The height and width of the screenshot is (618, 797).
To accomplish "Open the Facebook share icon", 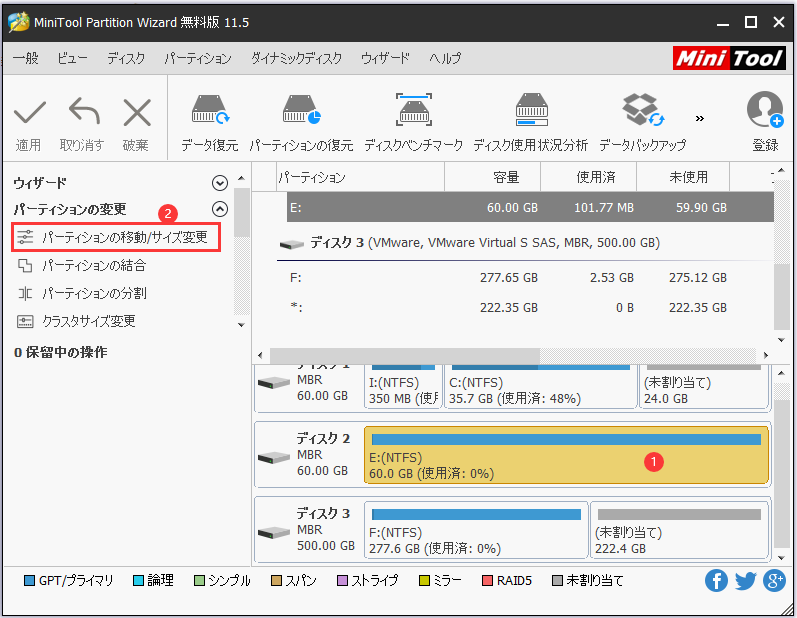I will pos(716,580).
